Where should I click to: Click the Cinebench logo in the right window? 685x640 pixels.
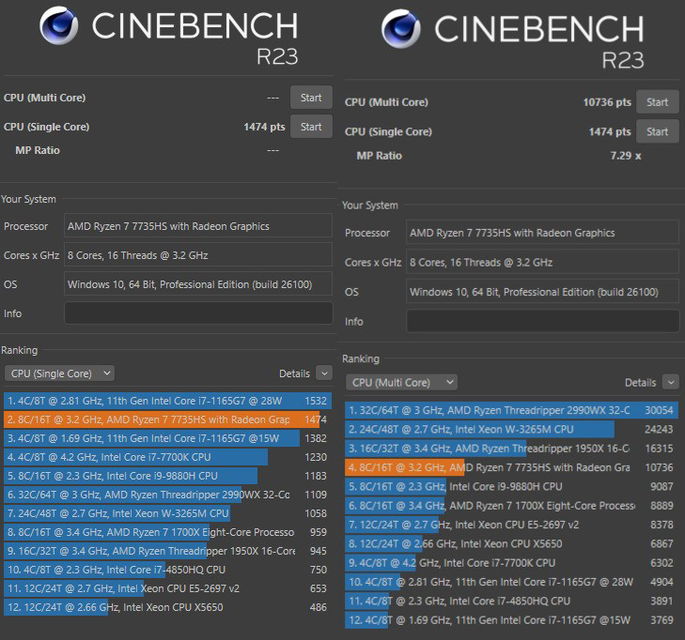click(x=400, y=30)
